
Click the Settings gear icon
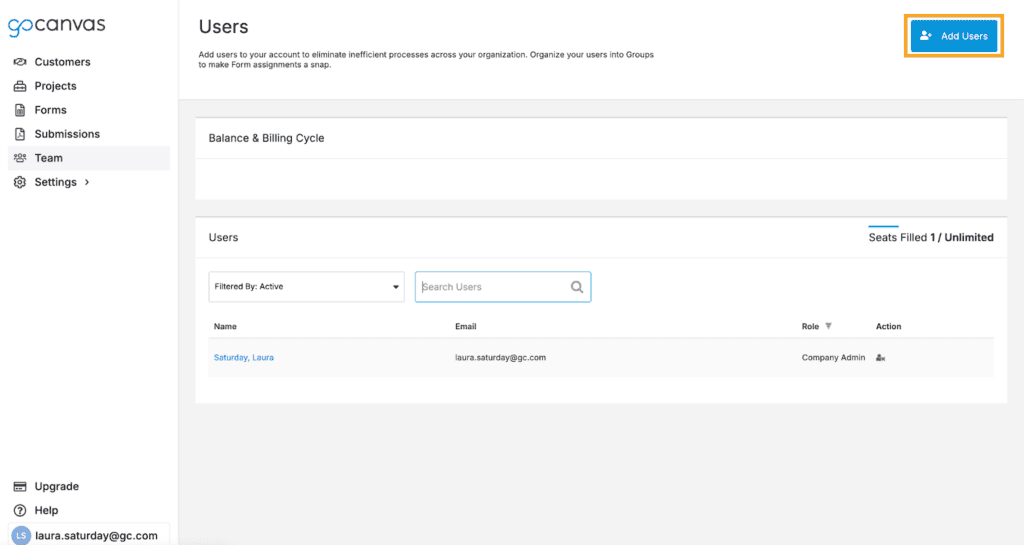point(20,182)
